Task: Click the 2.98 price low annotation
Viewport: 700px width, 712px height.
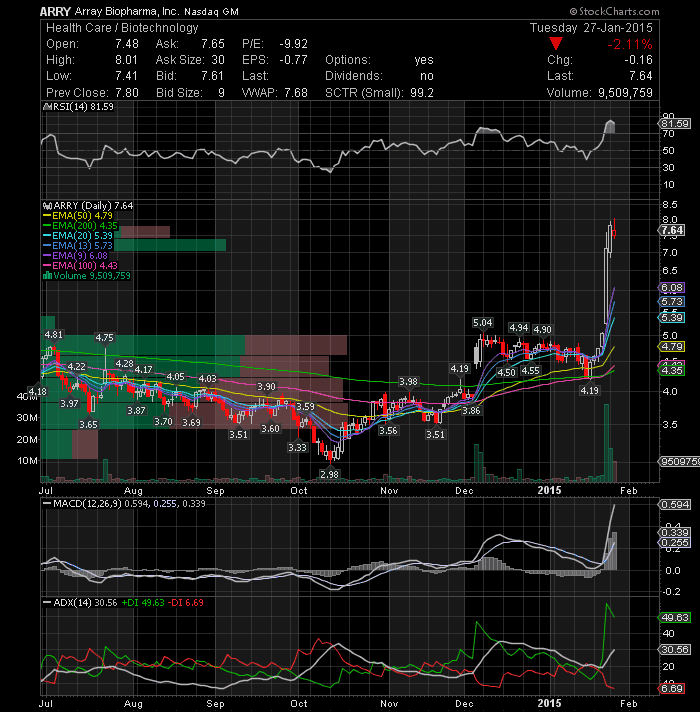Action: (x=330, y=475)
